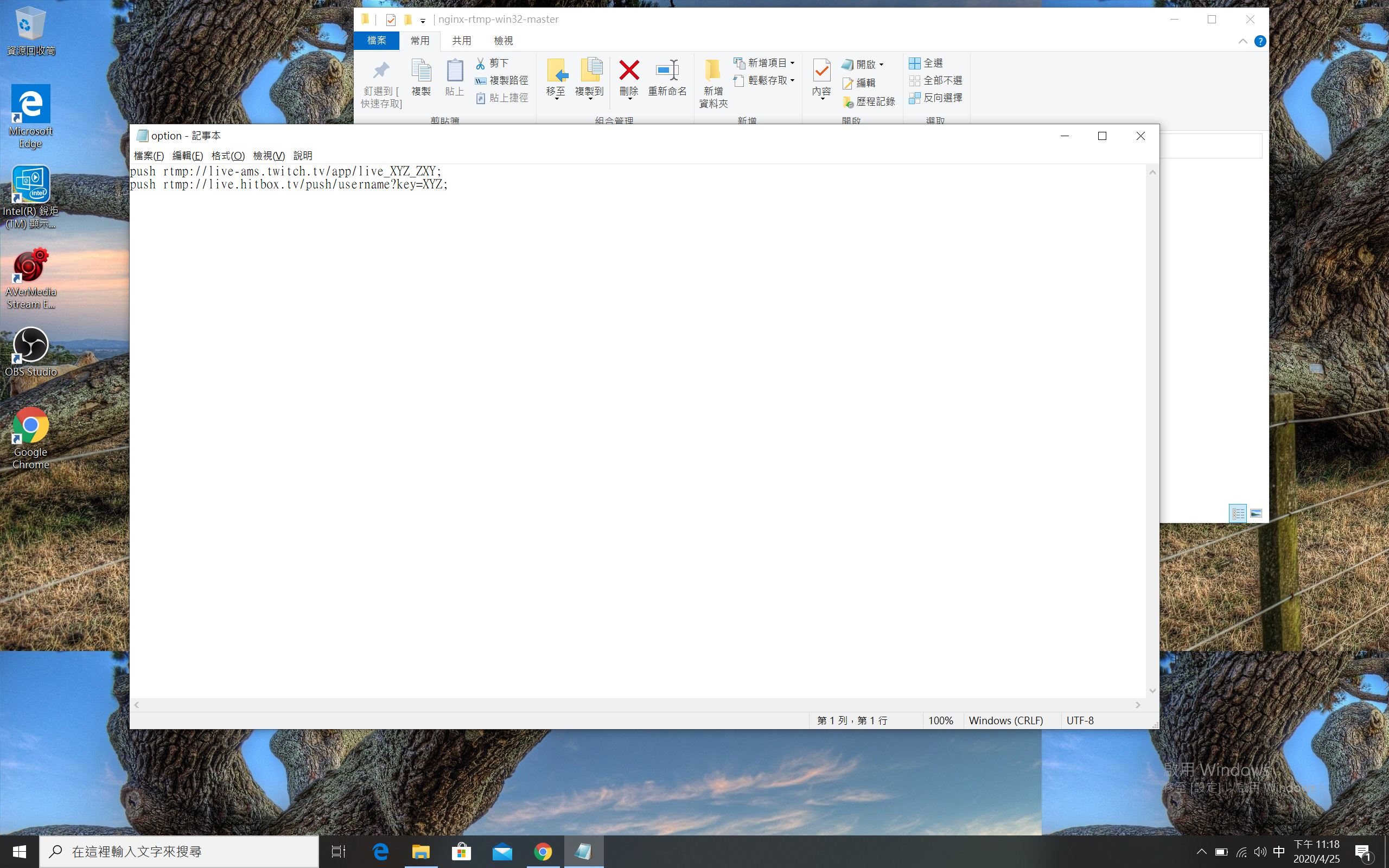Click the Copy path (複製路徑) button
The width and height of the screenshot is (1389, 868).
pos(502,80)
